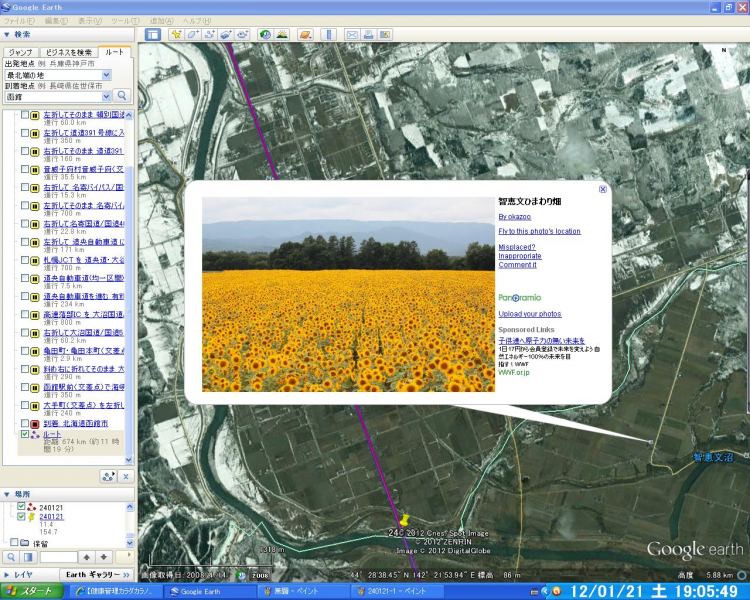Click the Places panel down arrow button
This screenshot has height=600, width=750.
(104, 557)
